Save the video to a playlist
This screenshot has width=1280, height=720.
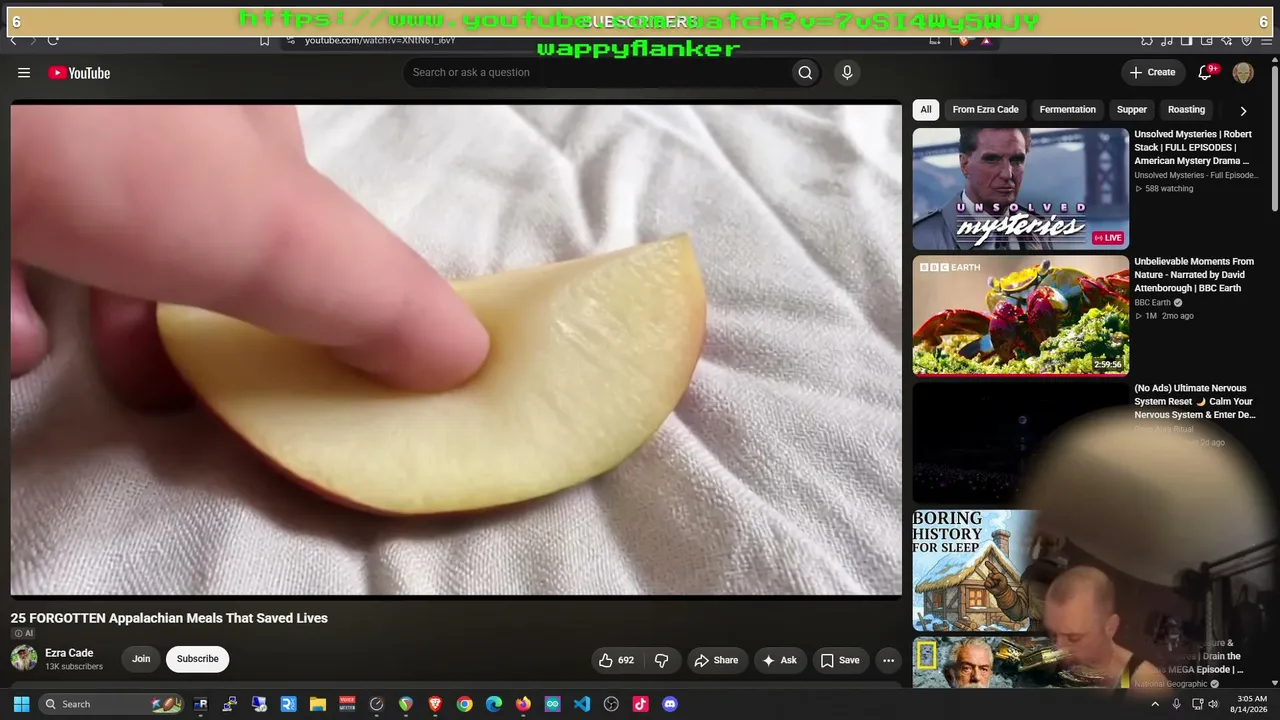point(840,660)
